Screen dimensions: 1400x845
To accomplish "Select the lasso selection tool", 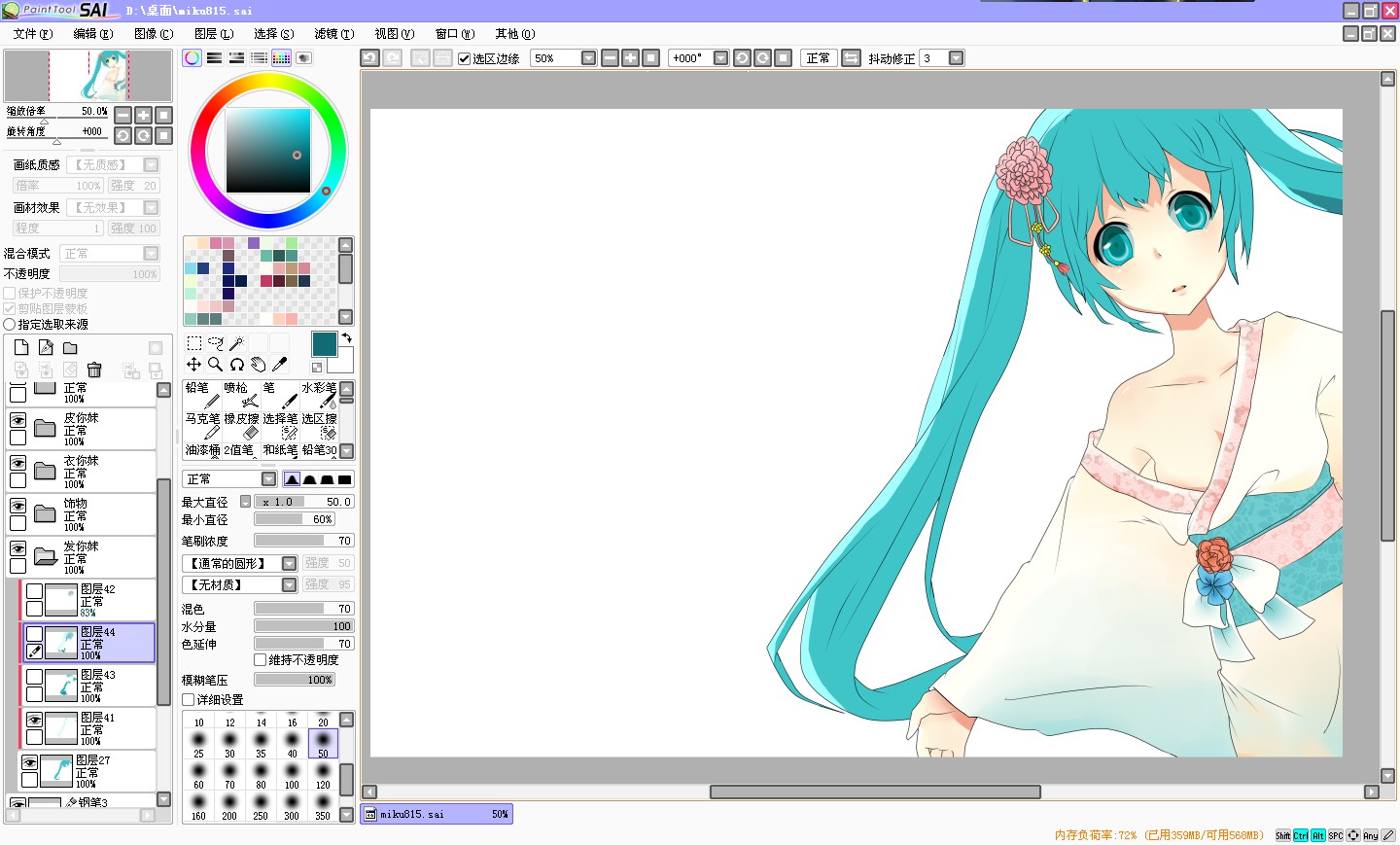I will [x=216, y=343].
